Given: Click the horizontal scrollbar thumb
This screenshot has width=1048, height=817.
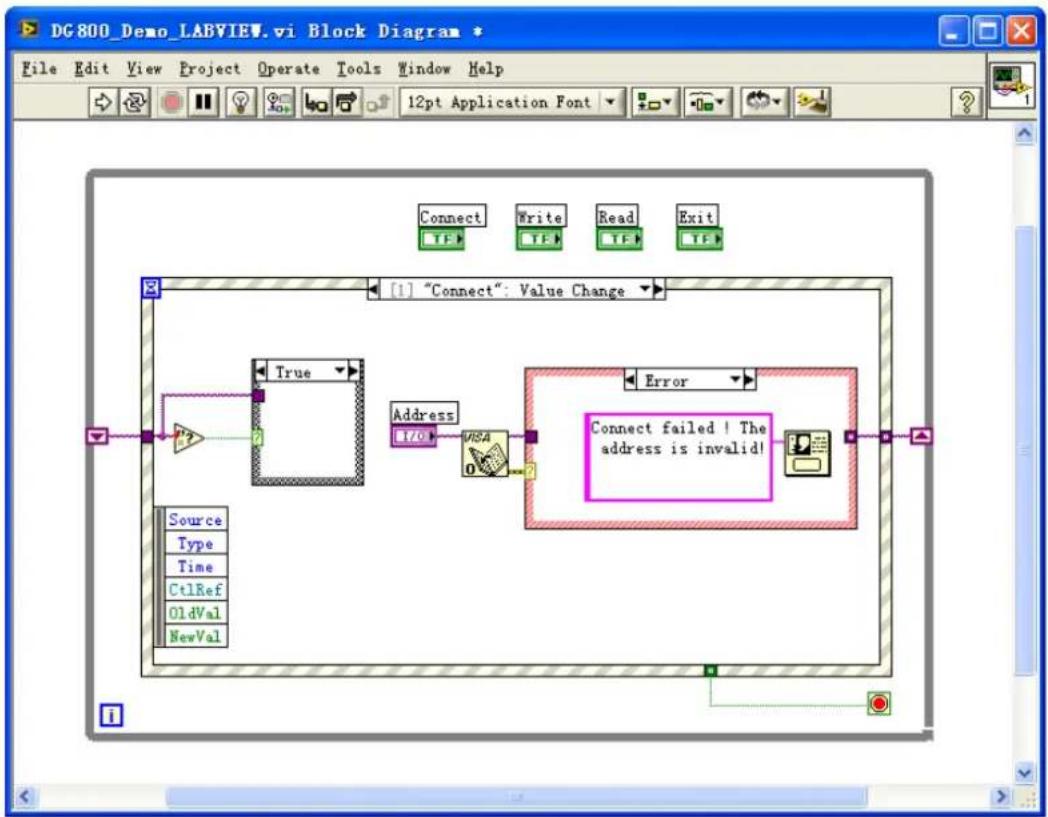Looking at the screenshot, I should [x=516, y=796].
